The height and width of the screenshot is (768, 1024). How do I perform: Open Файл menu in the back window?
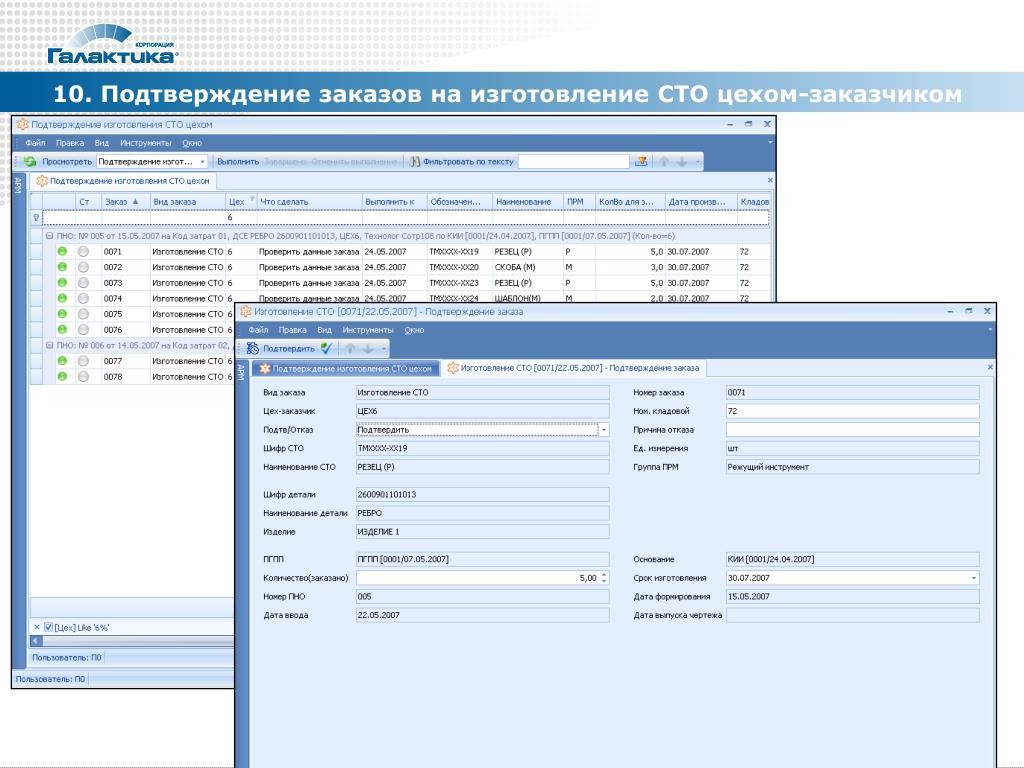[x=35, y=143]
